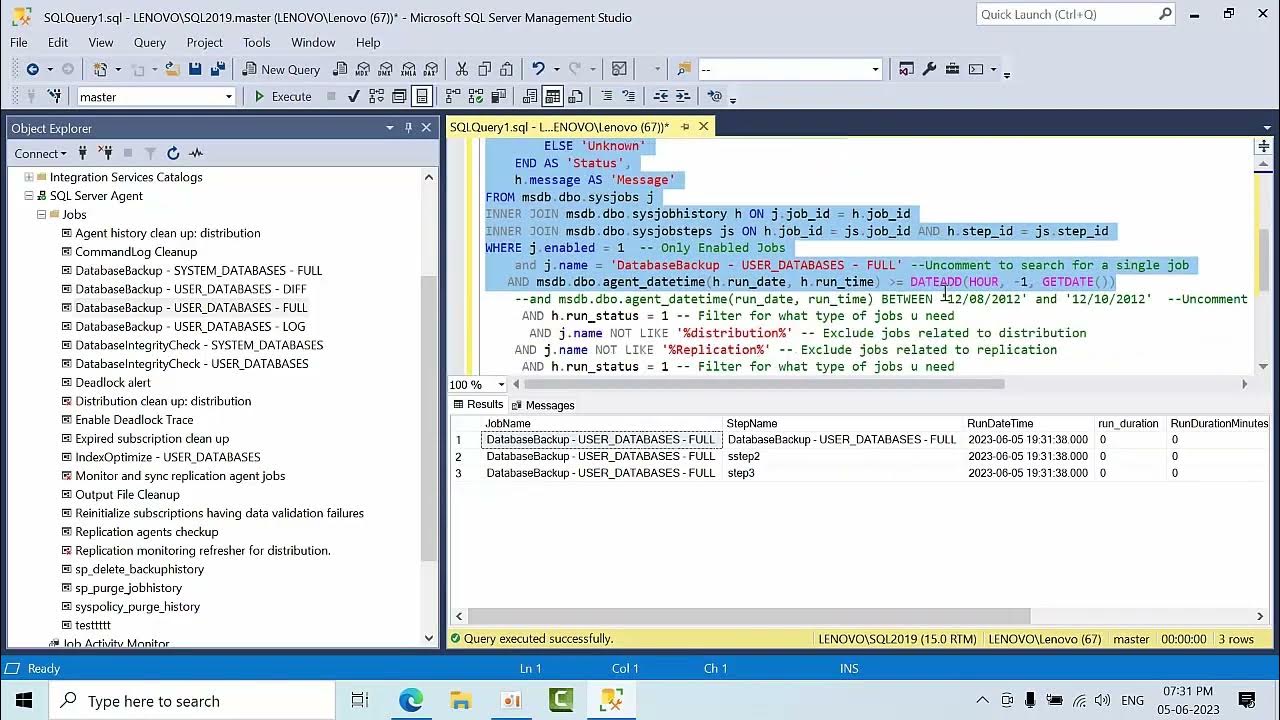Open the File menu

[19, 43]
